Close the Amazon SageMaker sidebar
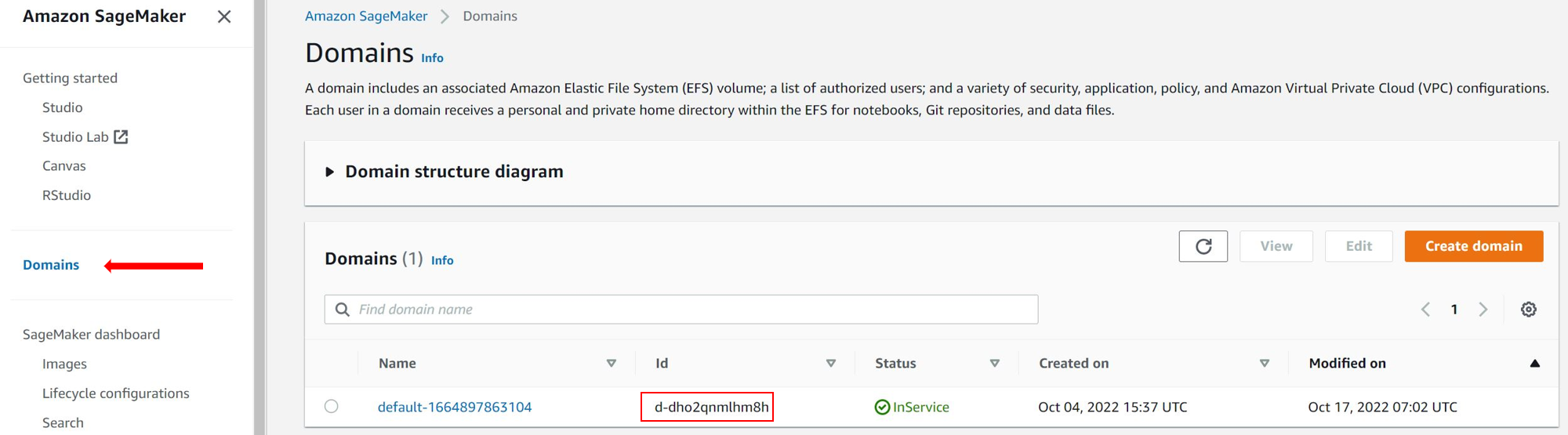 coord(224,16)
